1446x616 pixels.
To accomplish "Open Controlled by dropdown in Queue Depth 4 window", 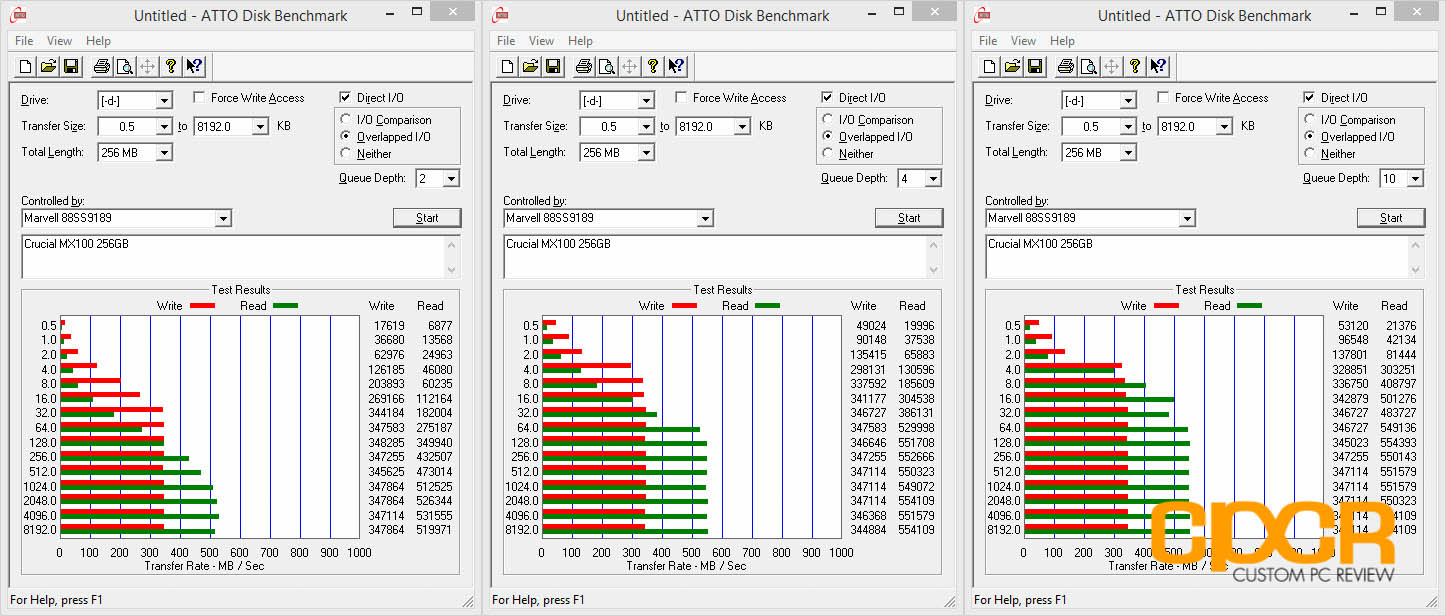I will (705, 219).
